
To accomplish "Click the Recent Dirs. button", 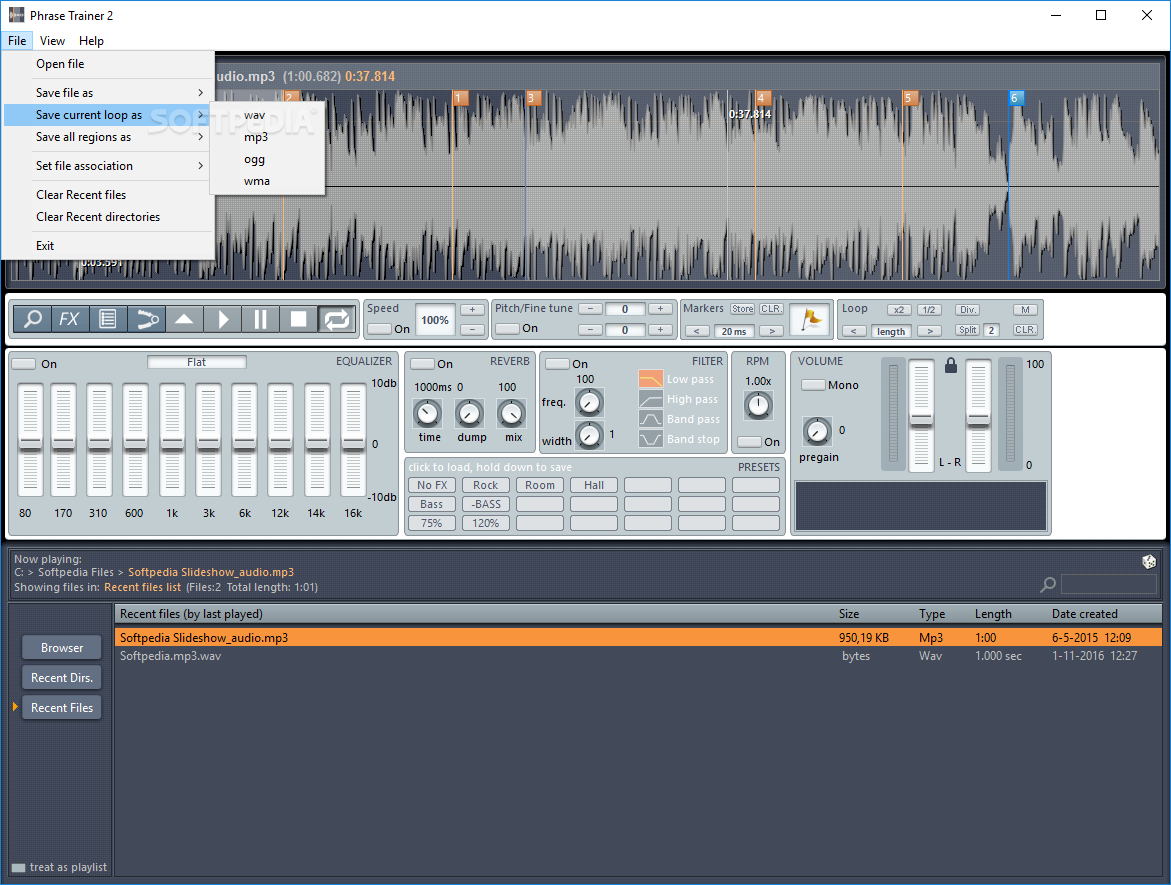I will click(62, 677).
